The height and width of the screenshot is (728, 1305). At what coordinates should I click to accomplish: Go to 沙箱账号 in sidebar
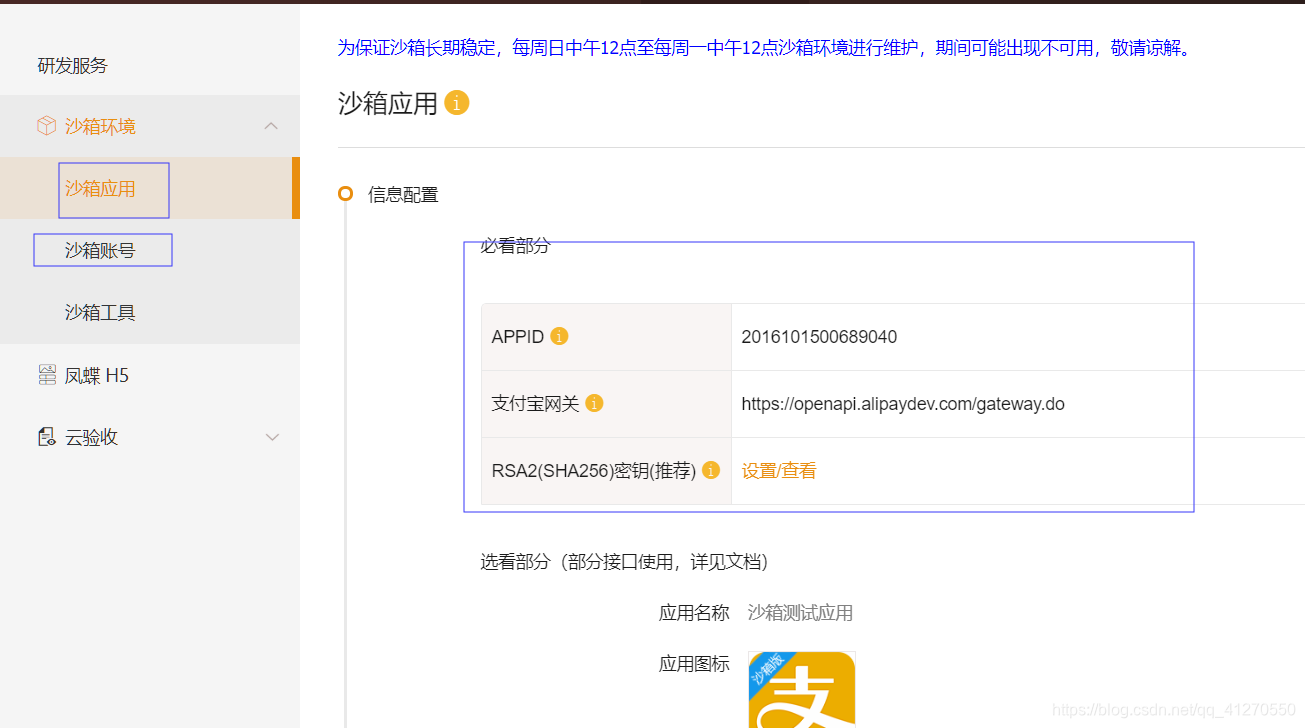pos(100,250)
